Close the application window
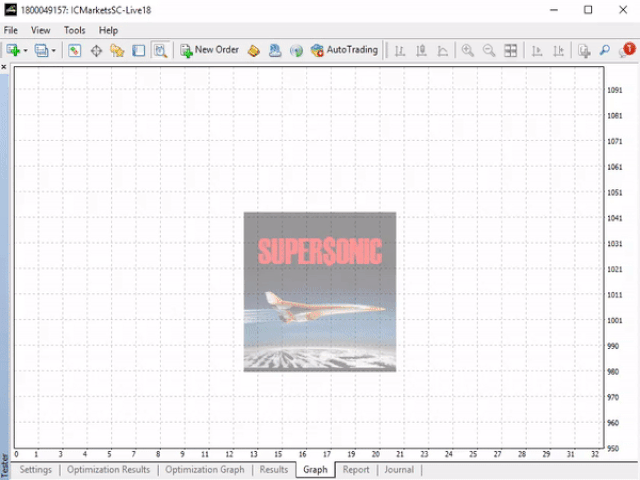 [623, 10]
